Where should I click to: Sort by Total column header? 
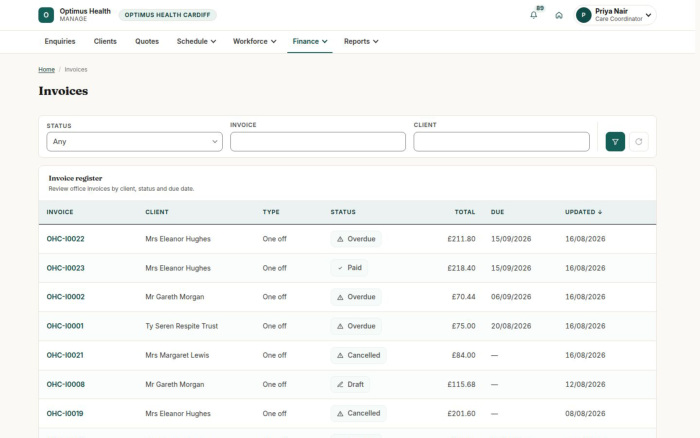pyautogui.click(x=465, y=212)
